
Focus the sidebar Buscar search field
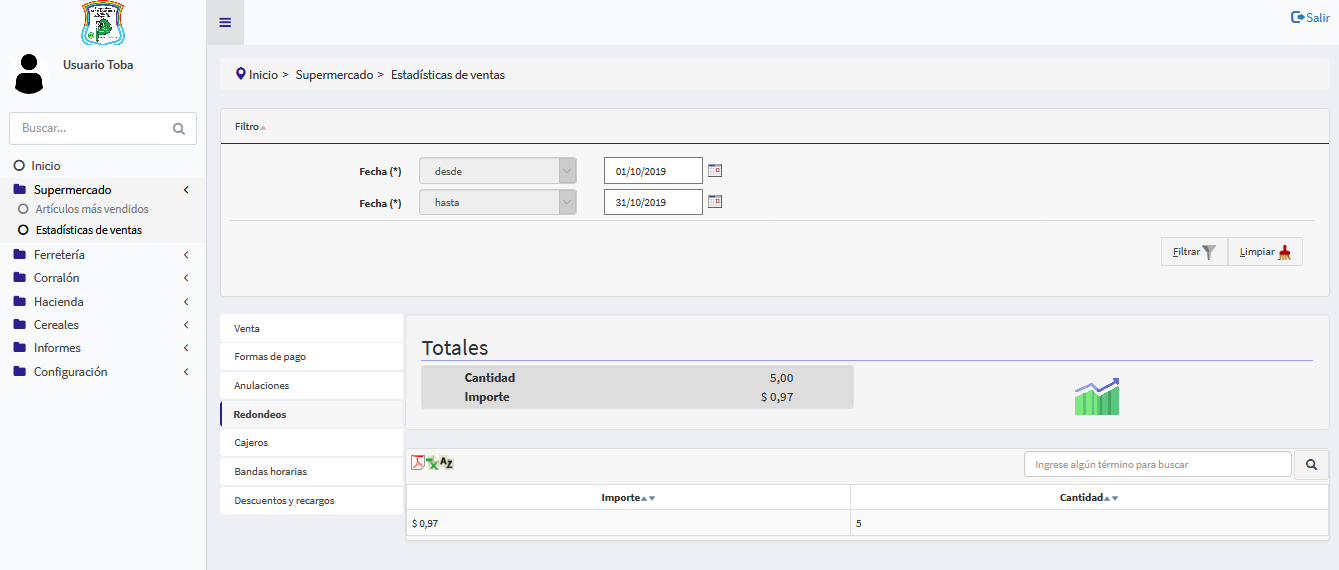pyautogui.click(x=92, y=128)
